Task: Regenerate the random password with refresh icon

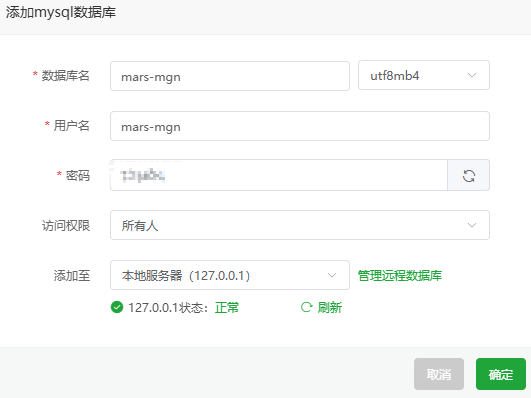Action: (468, 175)
